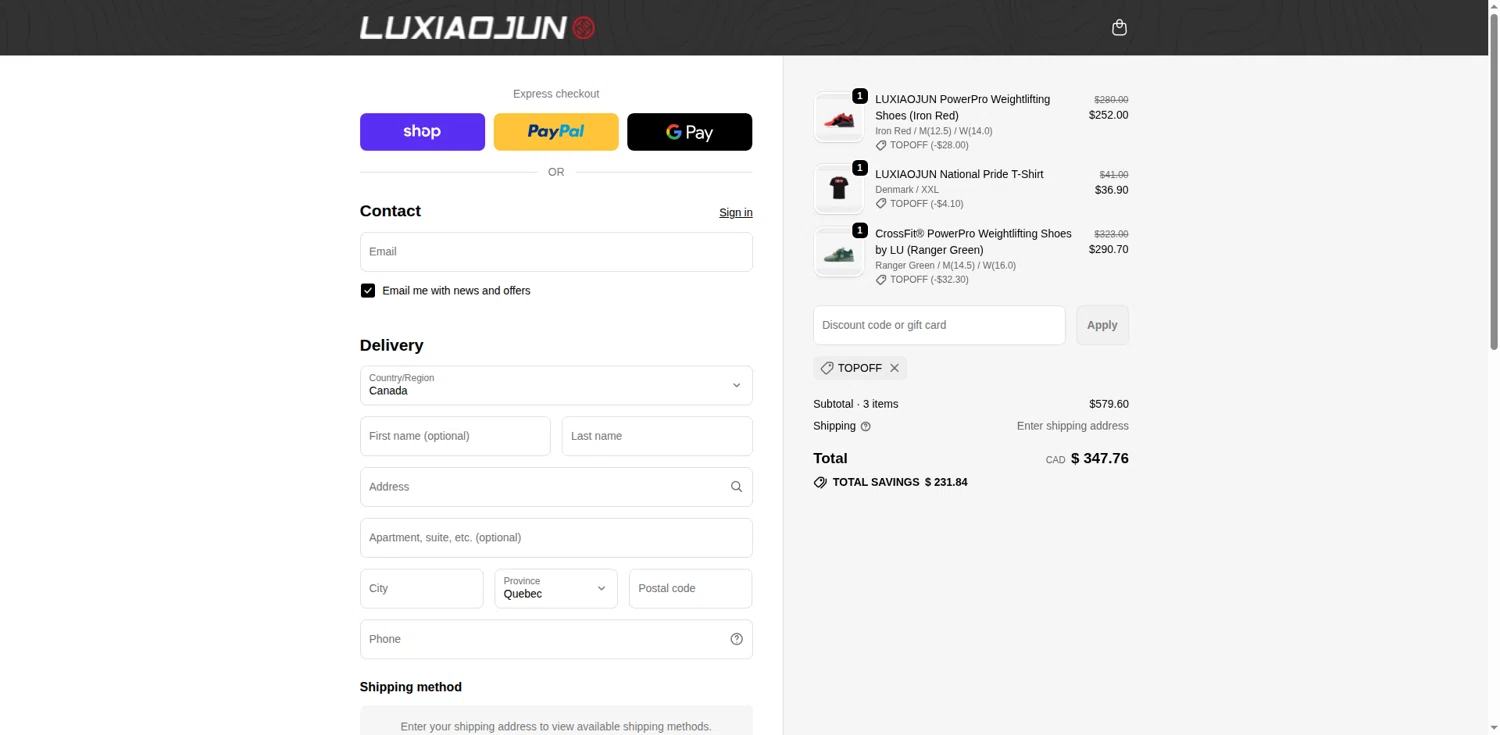The image size is (1500, 735).
Task: Click discount tag icon beside TOPOFF (-$28.00)
Action: point(881,146)
